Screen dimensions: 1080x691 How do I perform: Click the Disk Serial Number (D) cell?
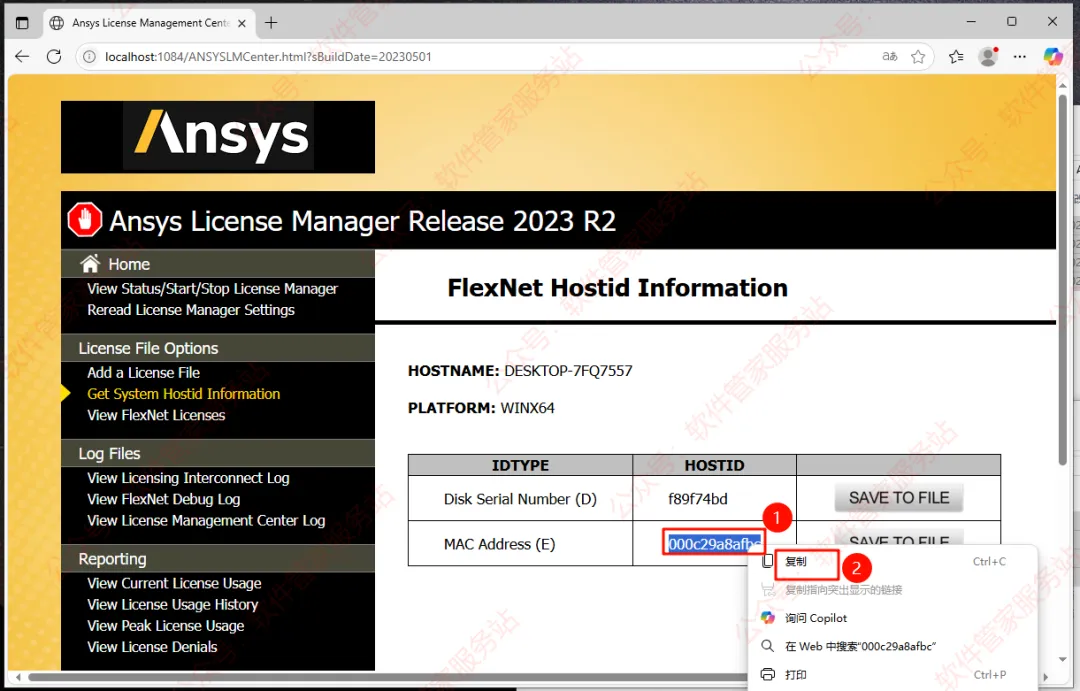(x=520, y=499)
